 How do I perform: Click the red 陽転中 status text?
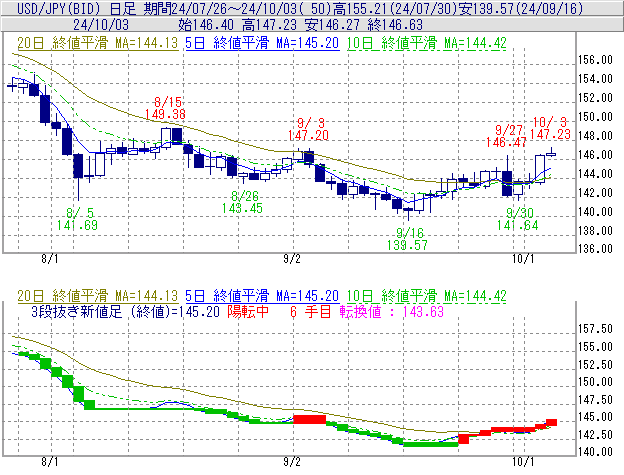pyautogui.click(x=248, y=311)
